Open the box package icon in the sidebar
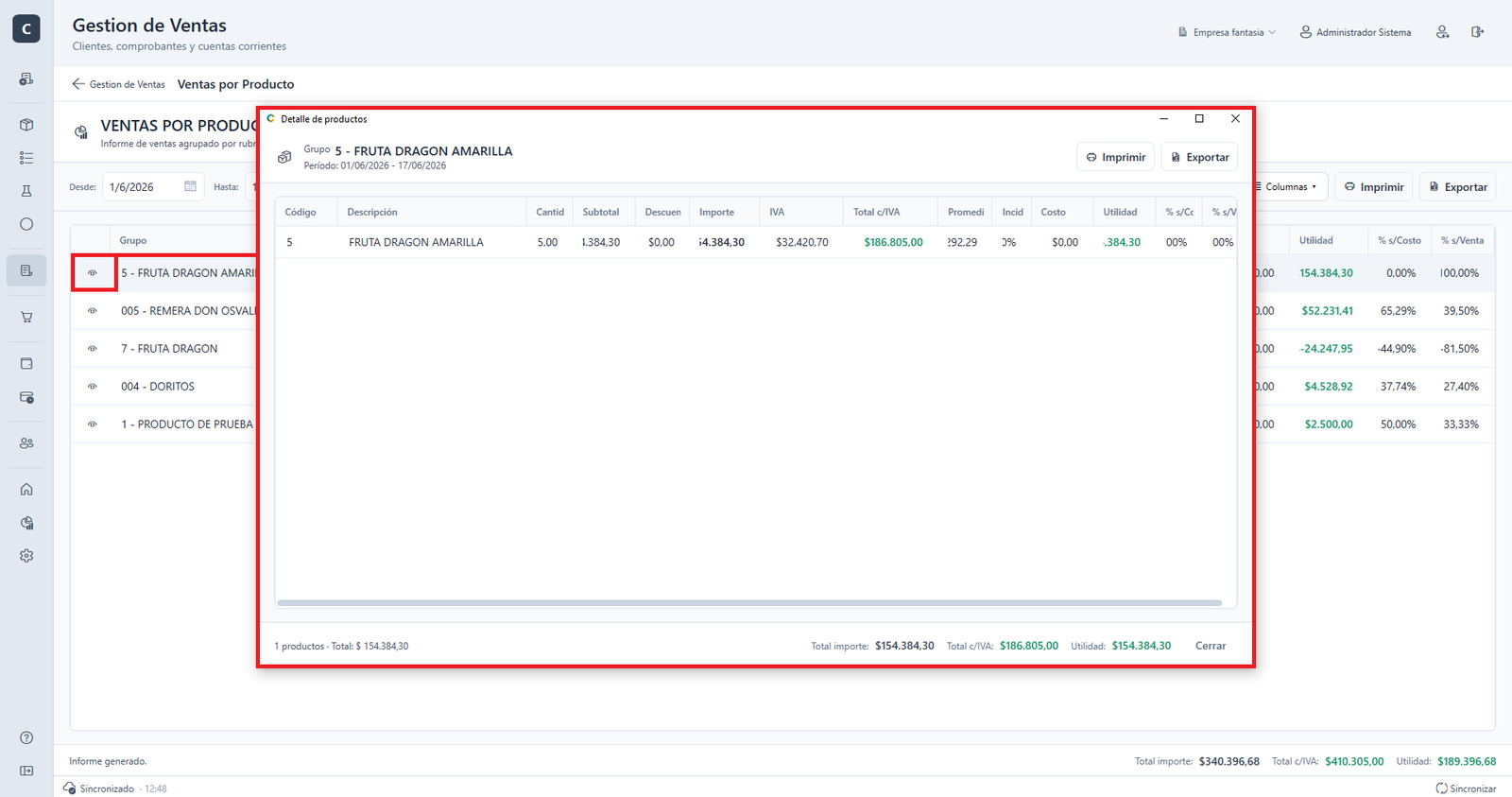Image resolution: width=1512 pixels, height=797 pixels. click(x=26, y=125)
